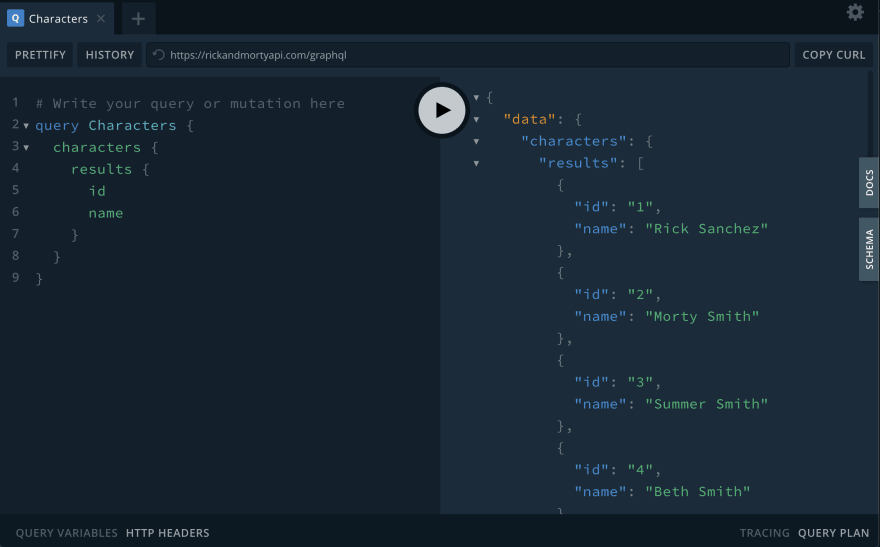The width and height of the screenshot is (880, 547).
Task: Click 'results' on query line 4
Action: [101, 169]
